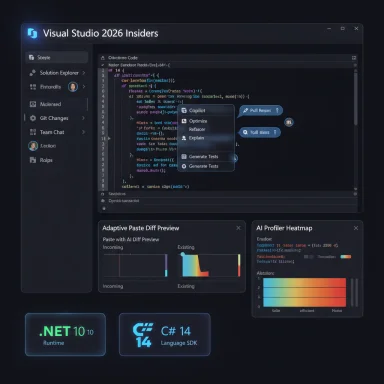384x384 pixels.
Task: Close the AI Profiler Heatmap panel
Action: (356, 228)
